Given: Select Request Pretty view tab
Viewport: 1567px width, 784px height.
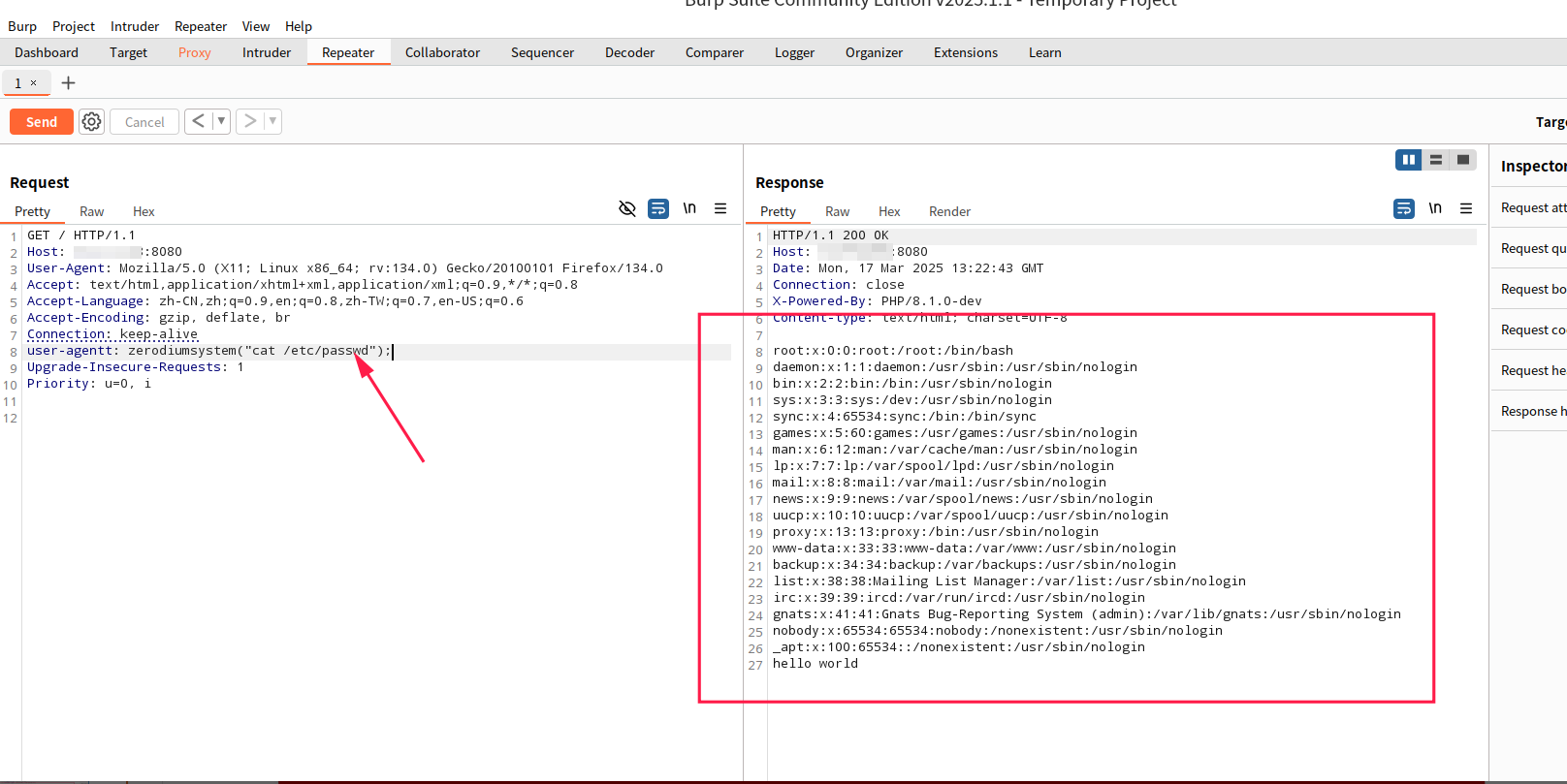Looking at the screenshot, I should (32, 211).
